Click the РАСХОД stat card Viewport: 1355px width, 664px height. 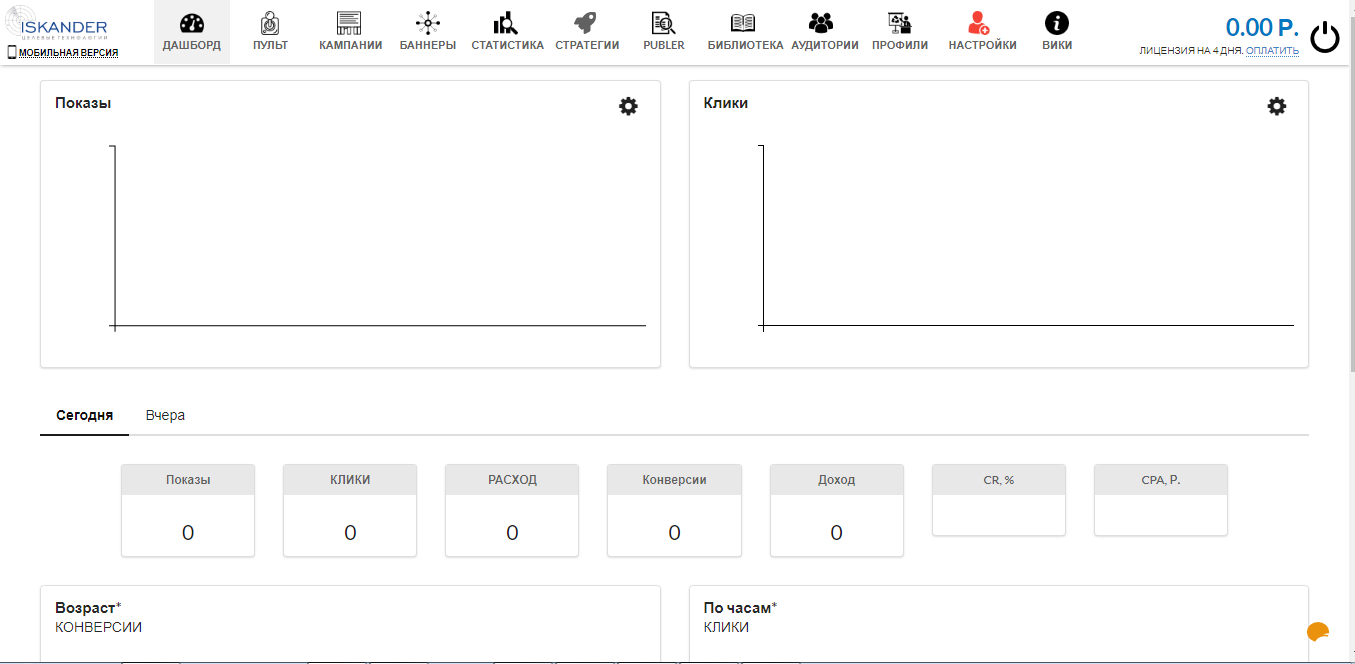pyautogui.click(x=512, y=510)
